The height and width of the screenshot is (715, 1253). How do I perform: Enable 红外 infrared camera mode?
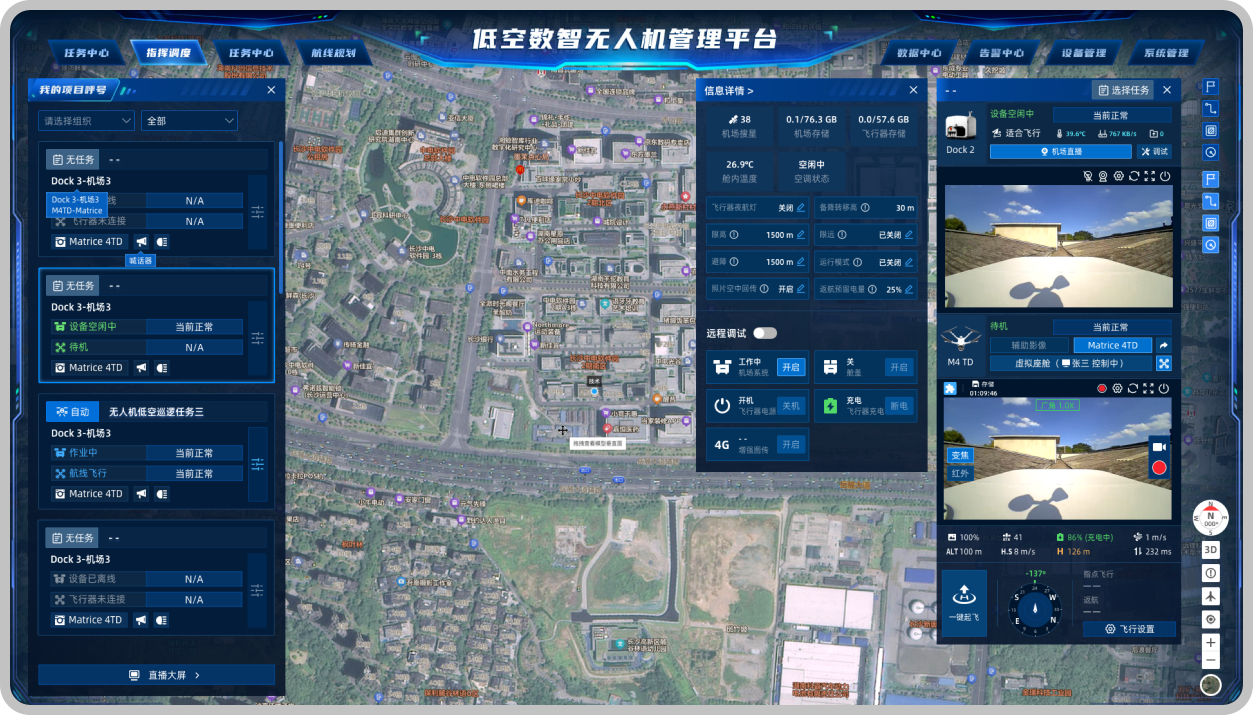pos(960,473)
